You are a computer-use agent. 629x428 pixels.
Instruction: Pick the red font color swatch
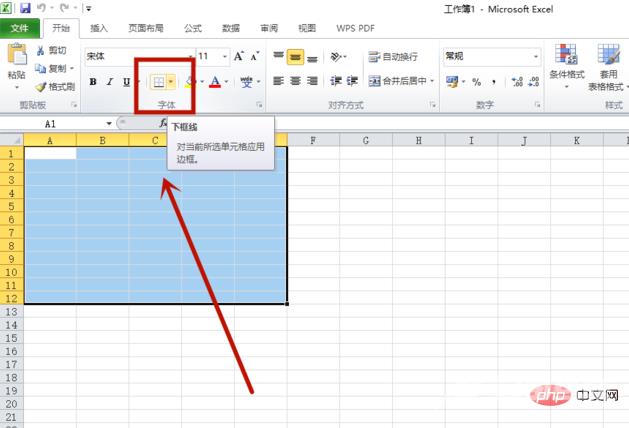[x=216, y=82]
